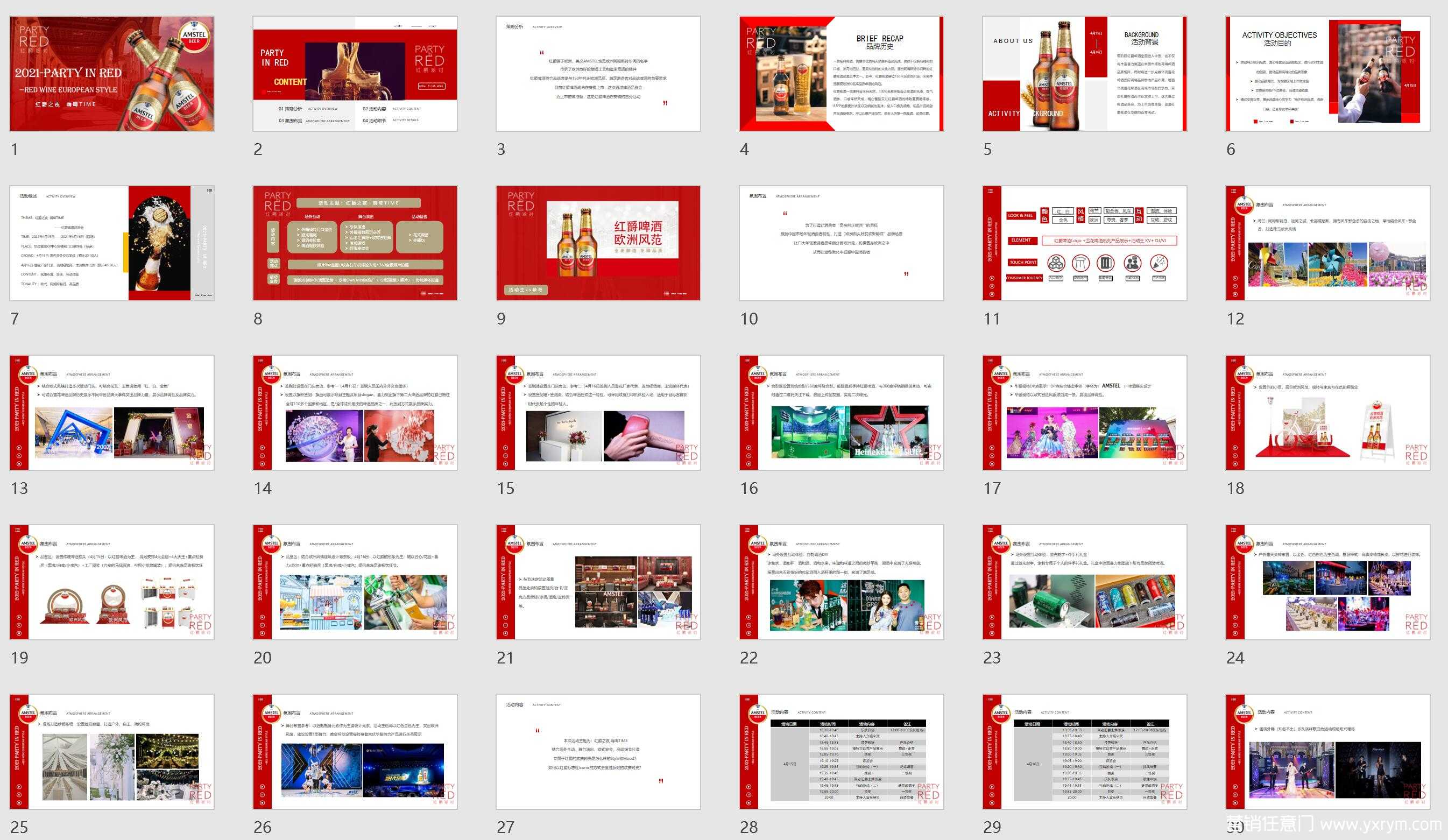Click slide number 16 label
This screenshot has width=1448, height=840.
coord(748,489)
